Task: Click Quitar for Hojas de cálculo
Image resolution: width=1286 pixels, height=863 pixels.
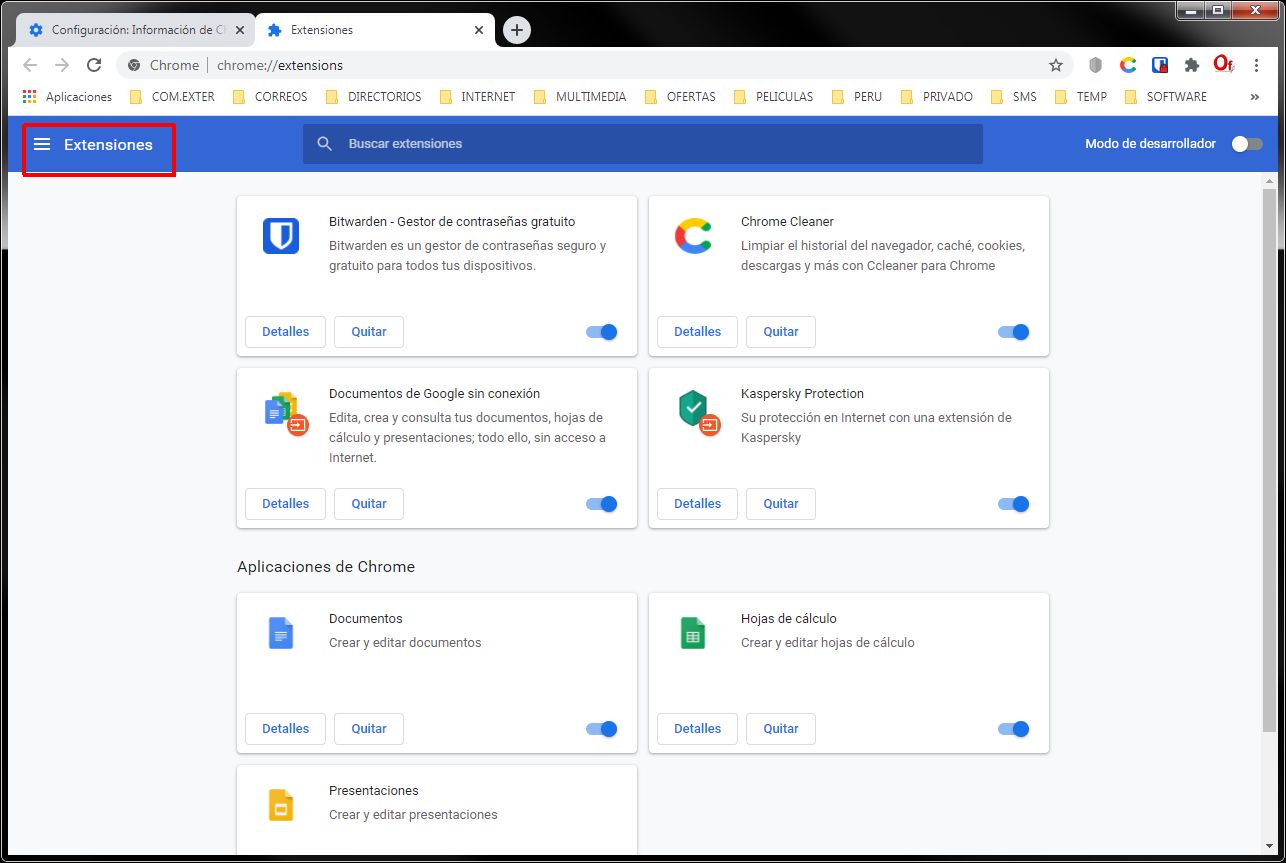Action: tap(781, 729)
